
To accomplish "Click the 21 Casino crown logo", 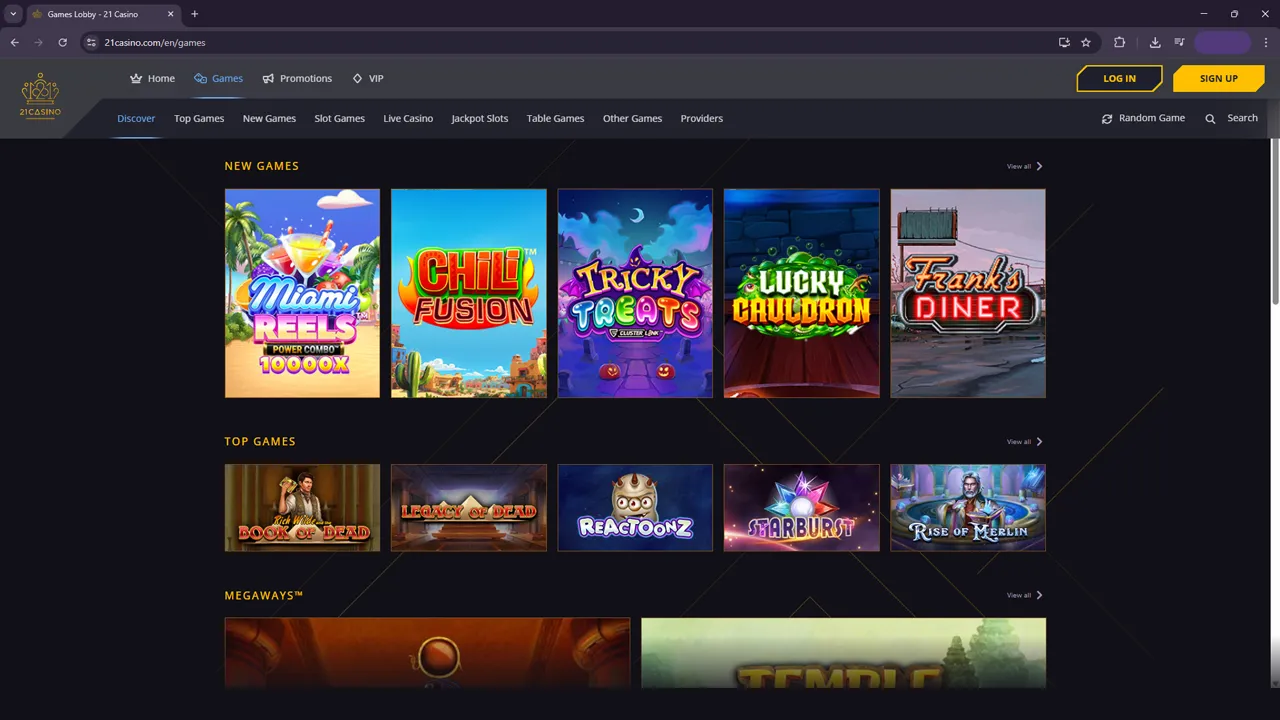I will pos(40,95).
